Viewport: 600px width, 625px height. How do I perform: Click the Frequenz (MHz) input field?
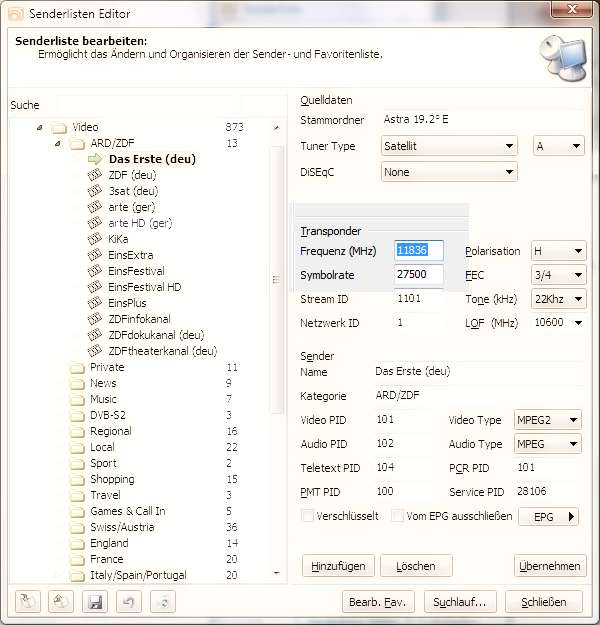coord(419,251)
